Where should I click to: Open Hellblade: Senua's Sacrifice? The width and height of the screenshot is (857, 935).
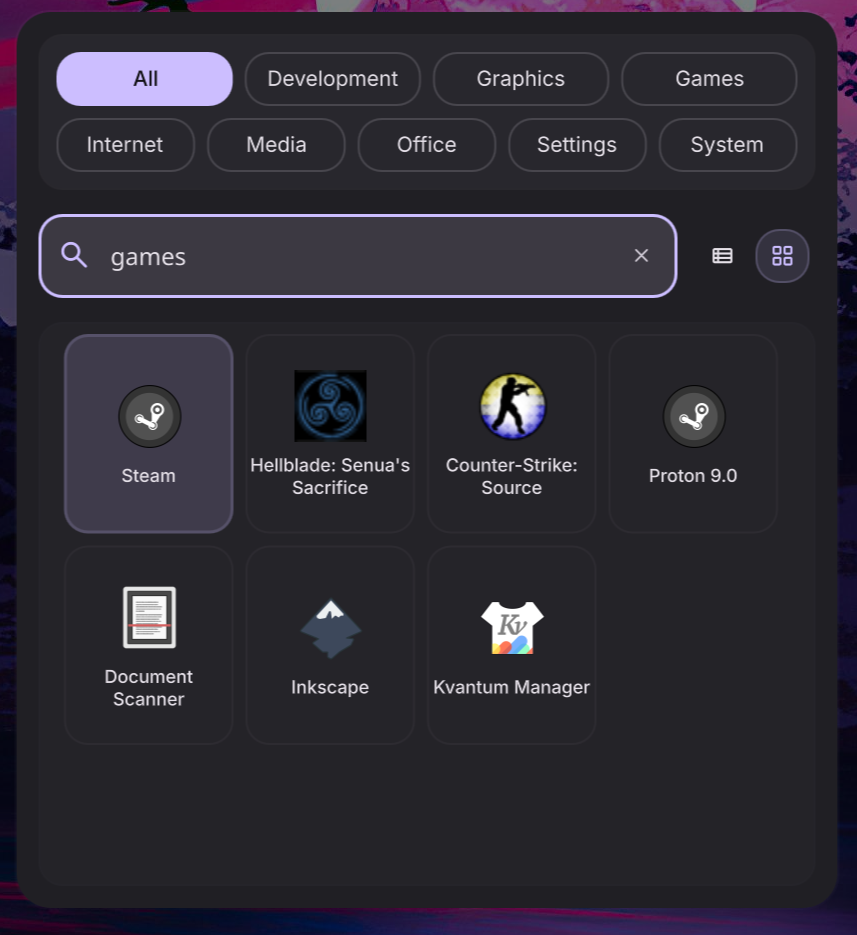(330, 433)
